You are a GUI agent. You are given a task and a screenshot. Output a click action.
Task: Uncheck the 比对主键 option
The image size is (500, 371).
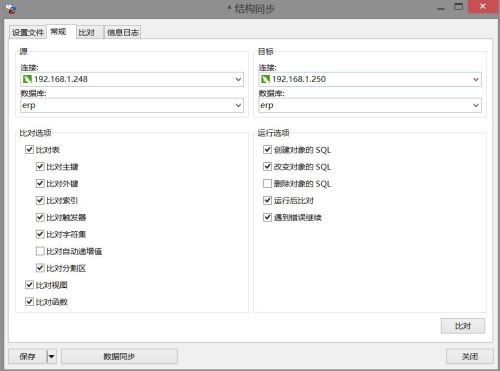click(40, 166)
